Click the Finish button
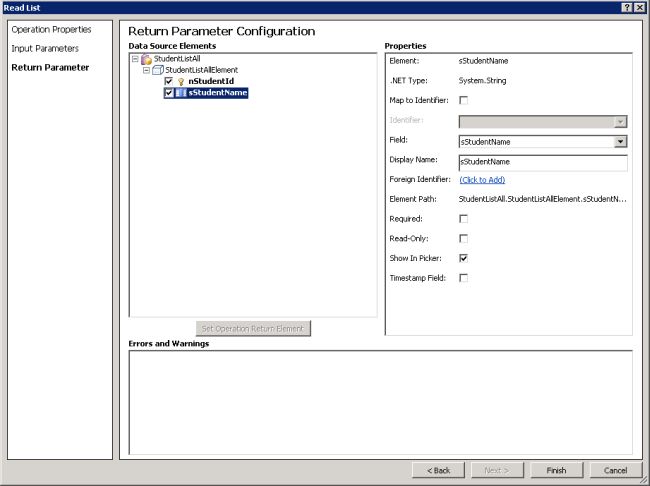The height and width of the screenshot is (486, 650). (x=556, y=470)
